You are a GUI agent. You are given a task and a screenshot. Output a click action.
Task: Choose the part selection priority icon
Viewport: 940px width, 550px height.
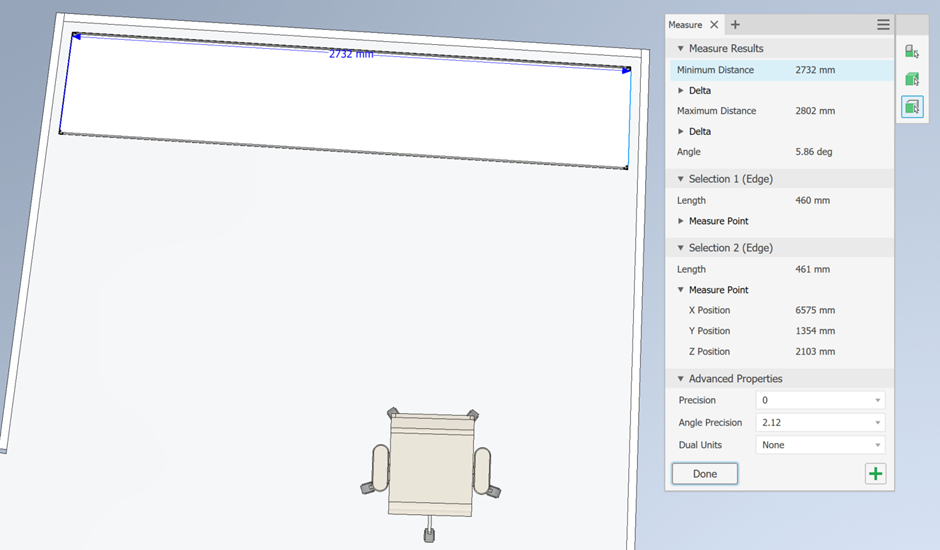pyautogui.click(x=911, y=79)
